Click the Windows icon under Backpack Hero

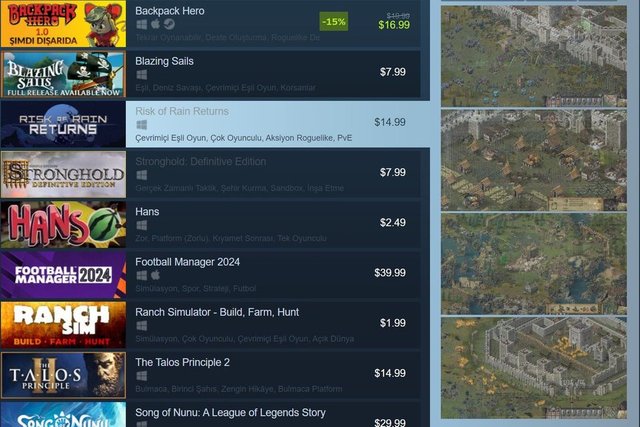(142, 24)
